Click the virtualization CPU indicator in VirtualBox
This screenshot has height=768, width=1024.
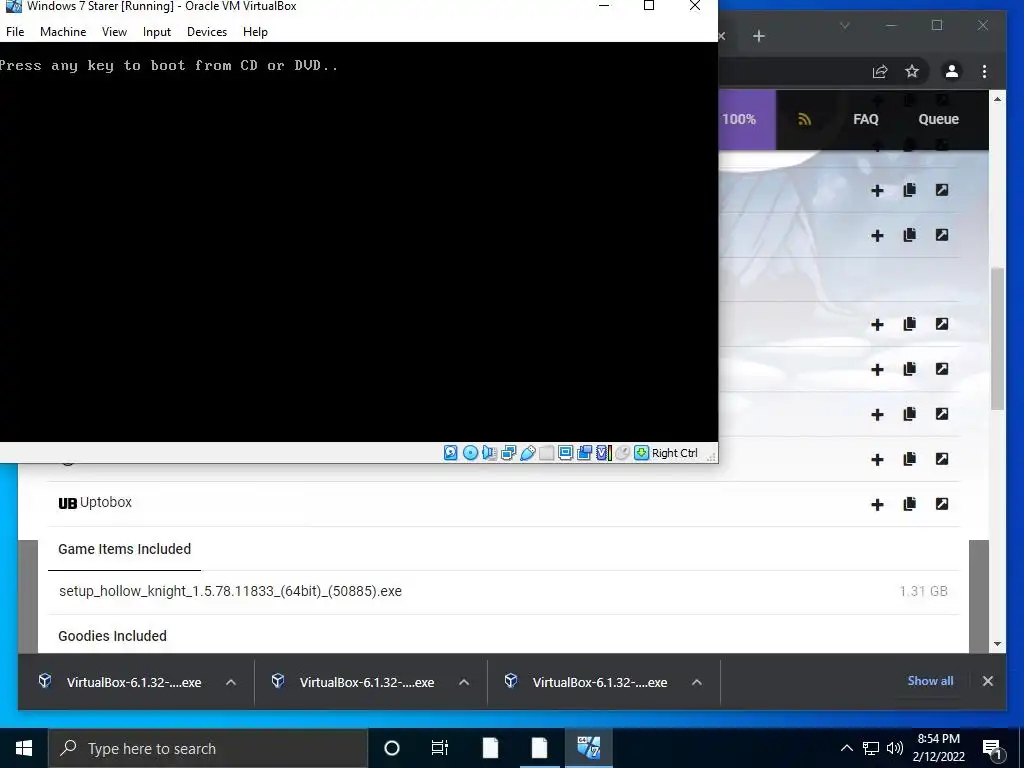pyautogui.click(x=603, y=453)
